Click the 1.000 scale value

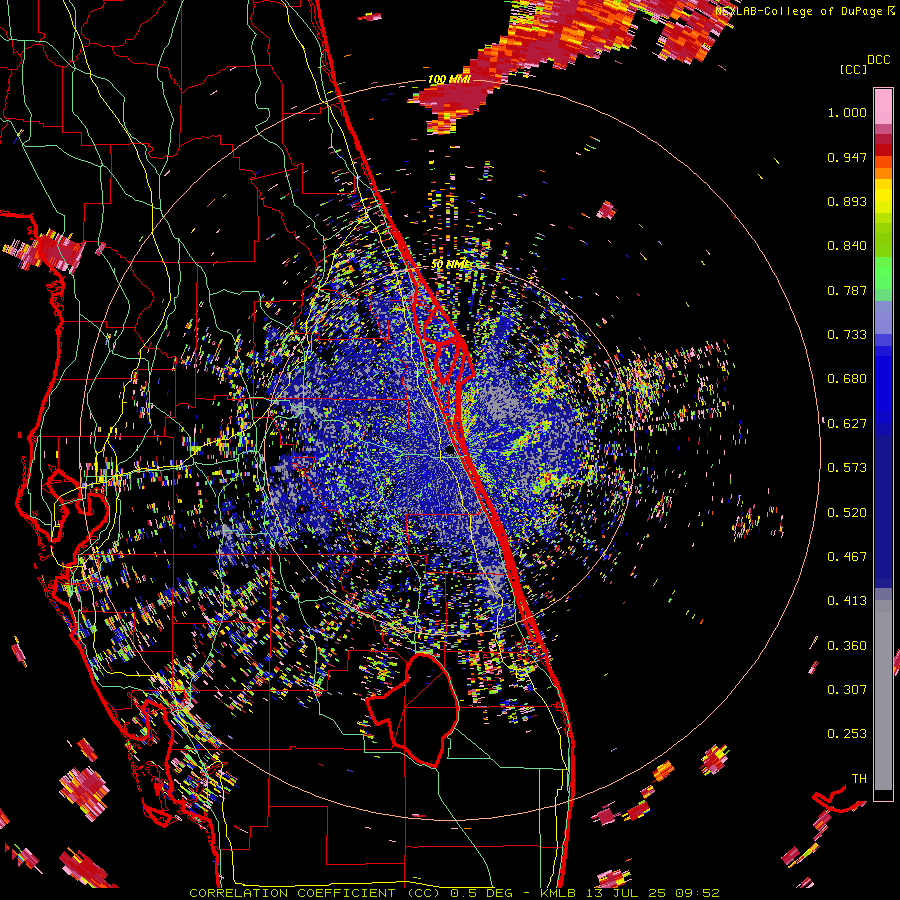click(x=847, y=112)
